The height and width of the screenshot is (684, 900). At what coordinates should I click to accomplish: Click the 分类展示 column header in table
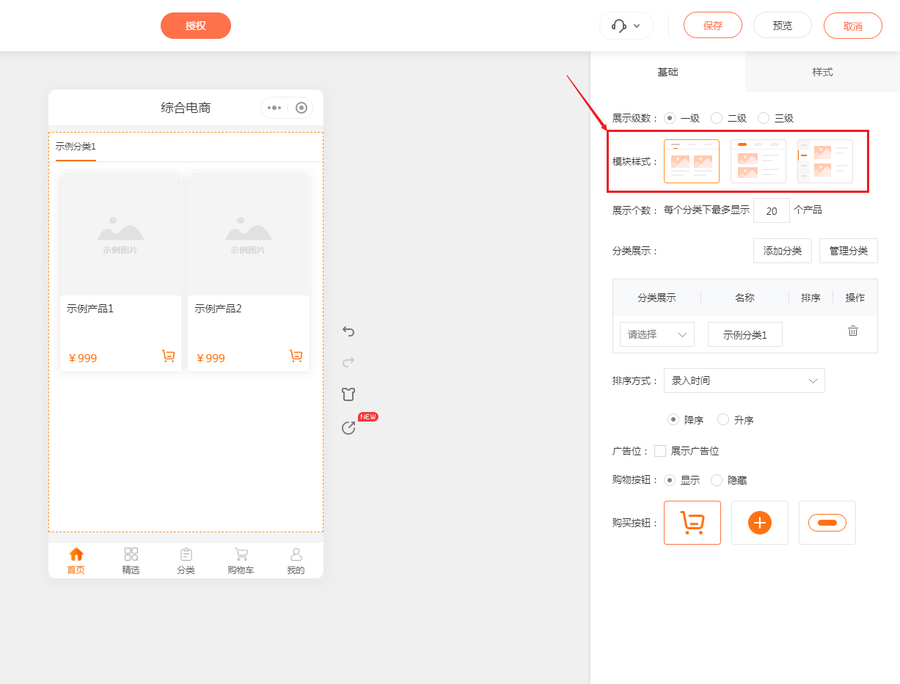(x=657, y=297)
